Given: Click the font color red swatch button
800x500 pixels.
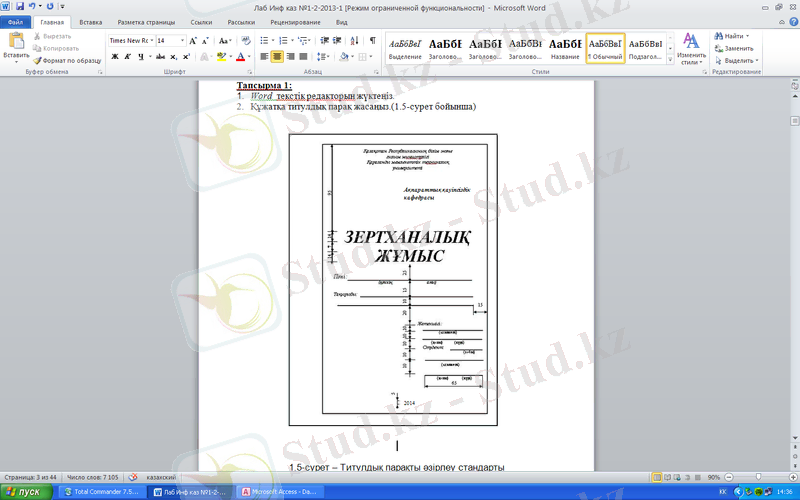Looking at the screenshot, I should pos(238,57).
